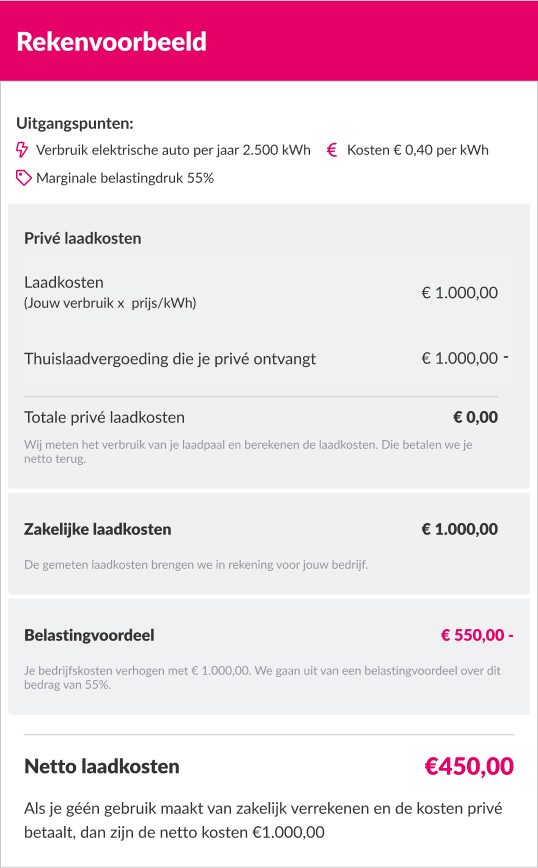Click the Thuislaadvergoeding die je privé ontvangt row
This screenshot has height=868, width=538.
click(x=266, y=359)
